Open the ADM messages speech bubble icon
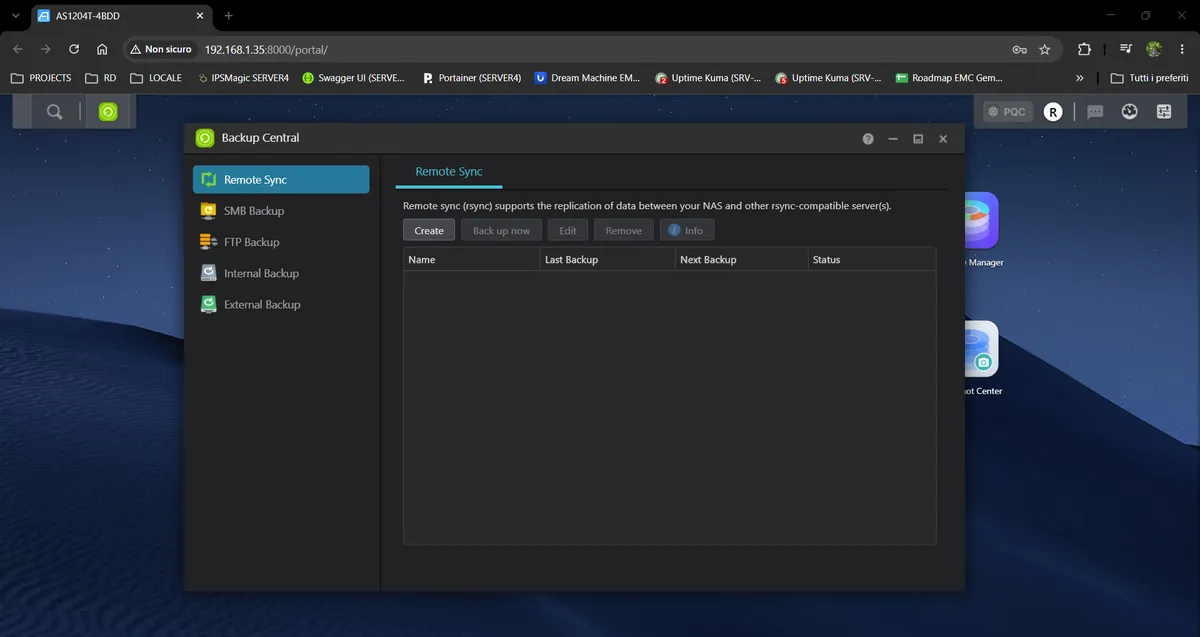This screenshot has width=1200, height=637. tap(1095, 112)
